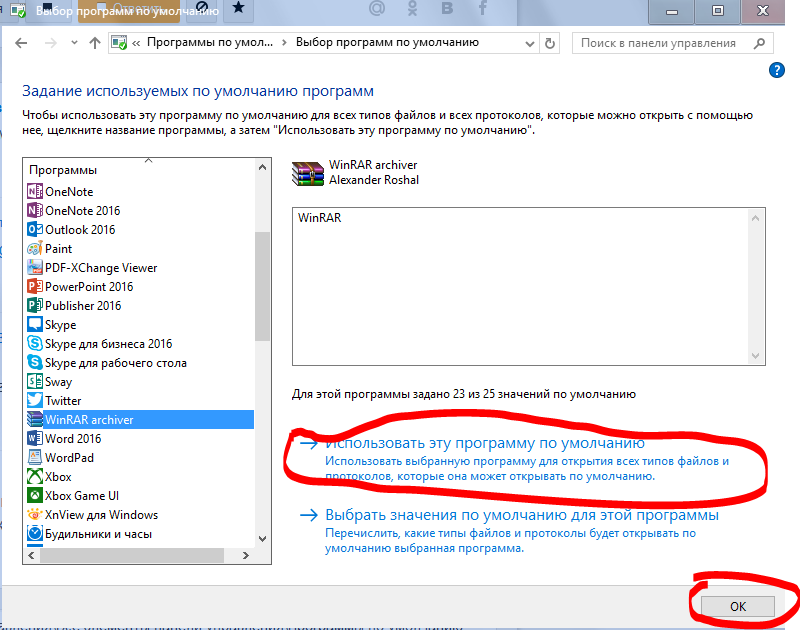The width and height of the screenshot is (800, 630).
Task: Expand the address bar history dropdown
Action: (x=530, y=44)
